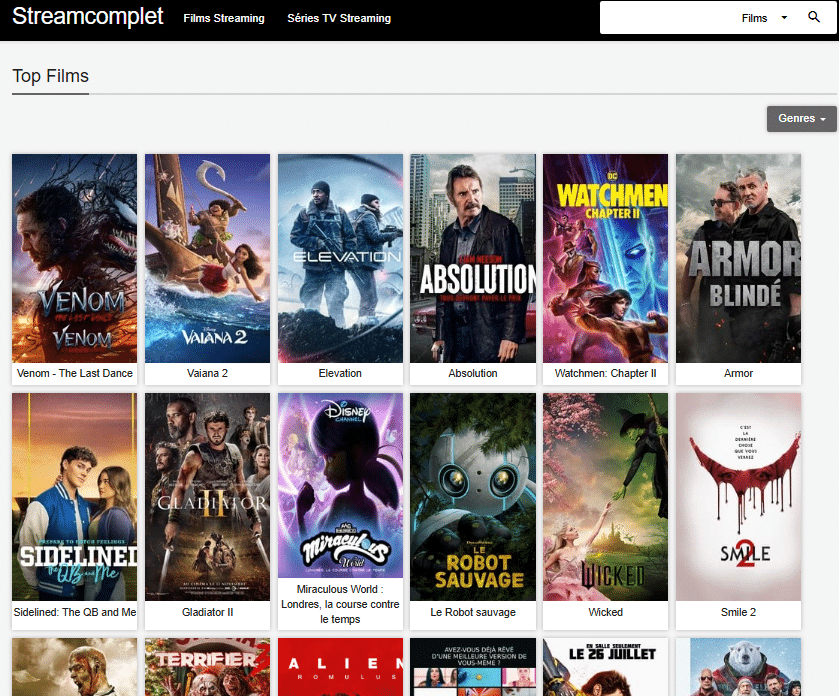The height and width of the screenshot is (696, 839).
Task: Select the Alien Romulus poster
Action: click(x=340, y=667)
